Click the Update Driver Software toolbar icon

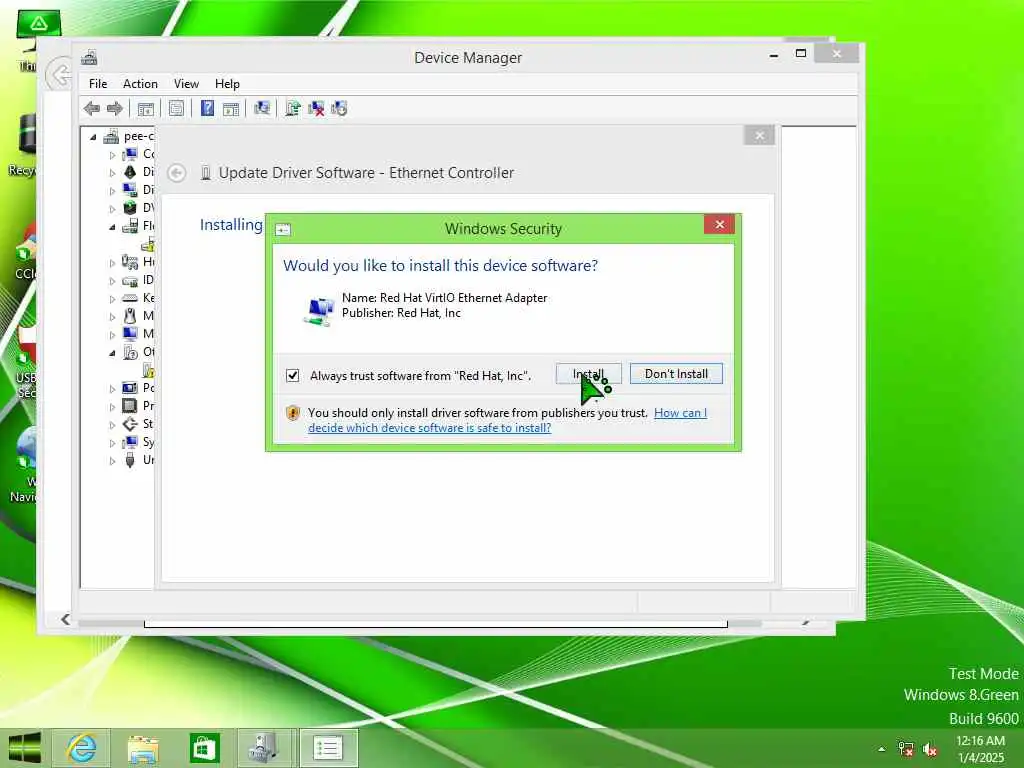point(293,108)
